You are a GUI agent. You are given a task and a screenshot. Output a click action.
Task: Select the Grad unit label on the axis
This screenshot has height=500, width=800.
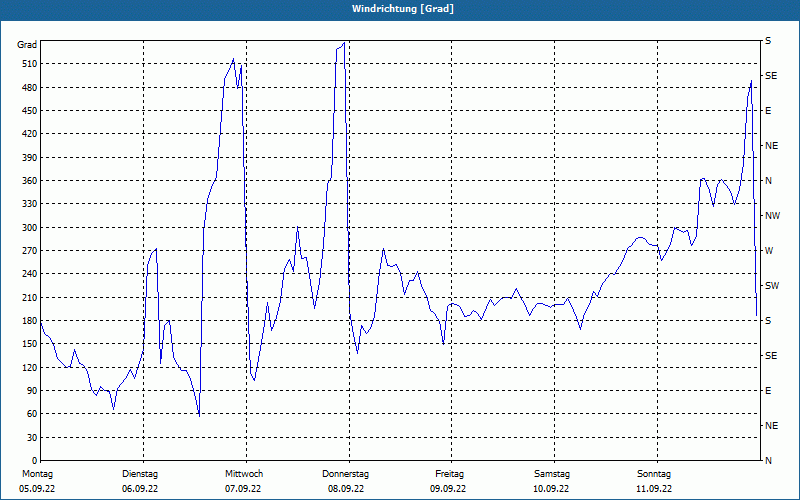pos(27,45)
